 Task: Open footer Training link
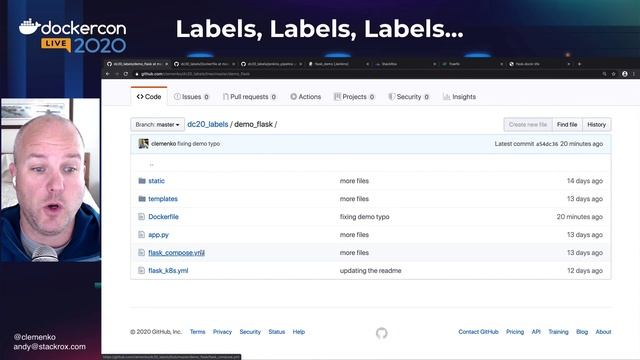tap(558, 332)
